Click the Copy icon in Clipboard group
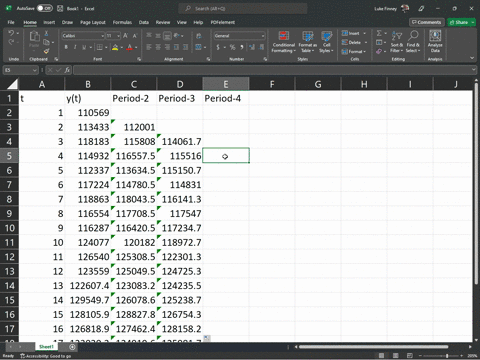Viewport: 480px width, 360px height. [46, 42]
